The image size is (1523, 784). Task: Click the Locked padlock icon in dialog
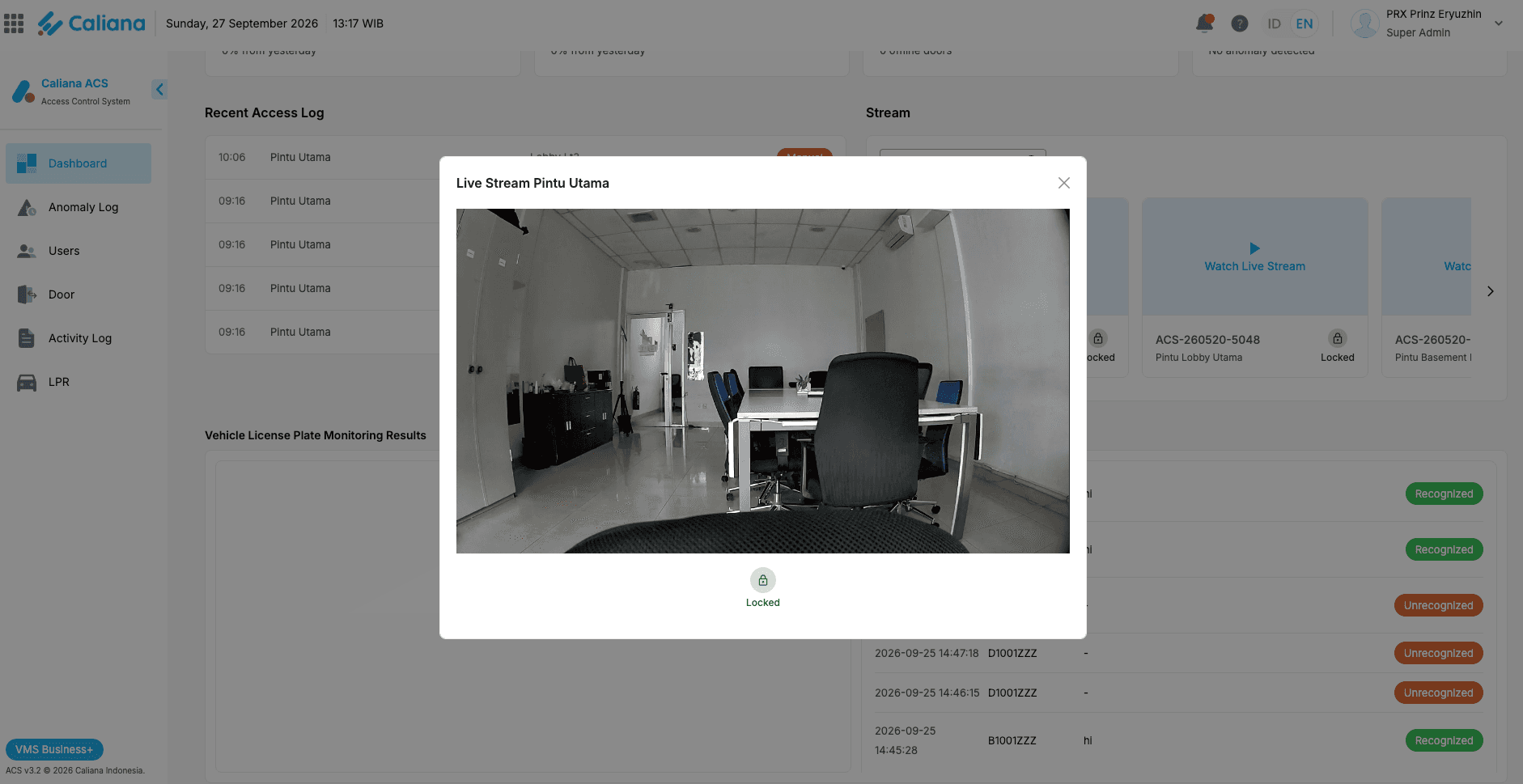click(x=762, y=580)
